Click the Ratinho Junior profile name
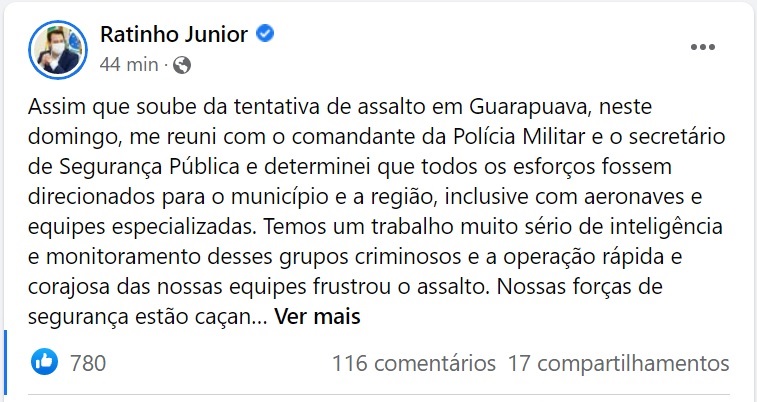The image size is (758, 402). click(174, 34)
